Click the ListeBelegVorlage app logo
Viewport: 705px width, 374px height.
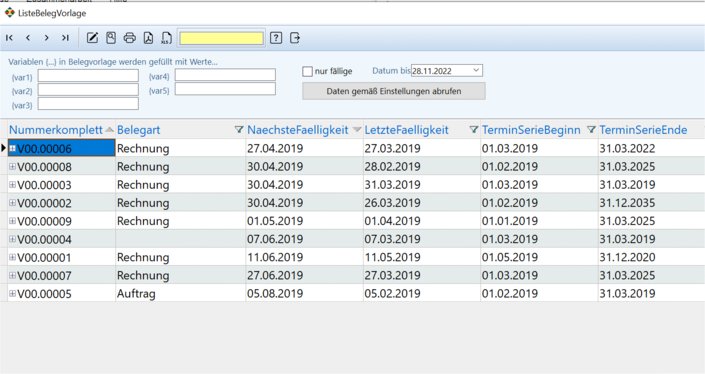(9, 13)
